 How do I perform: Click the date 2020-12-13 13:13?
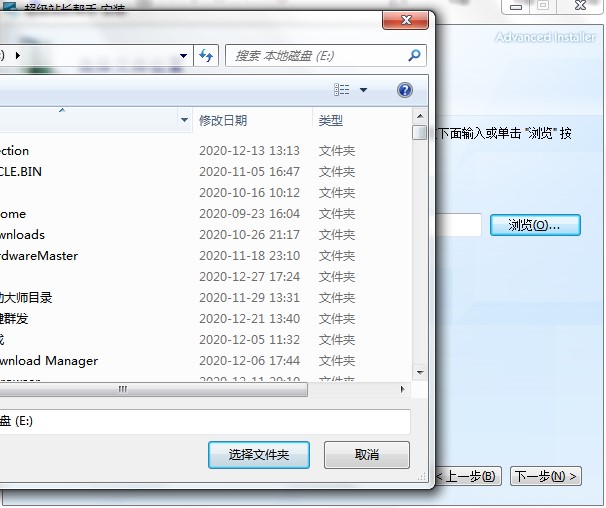click(x=249, y=150)
